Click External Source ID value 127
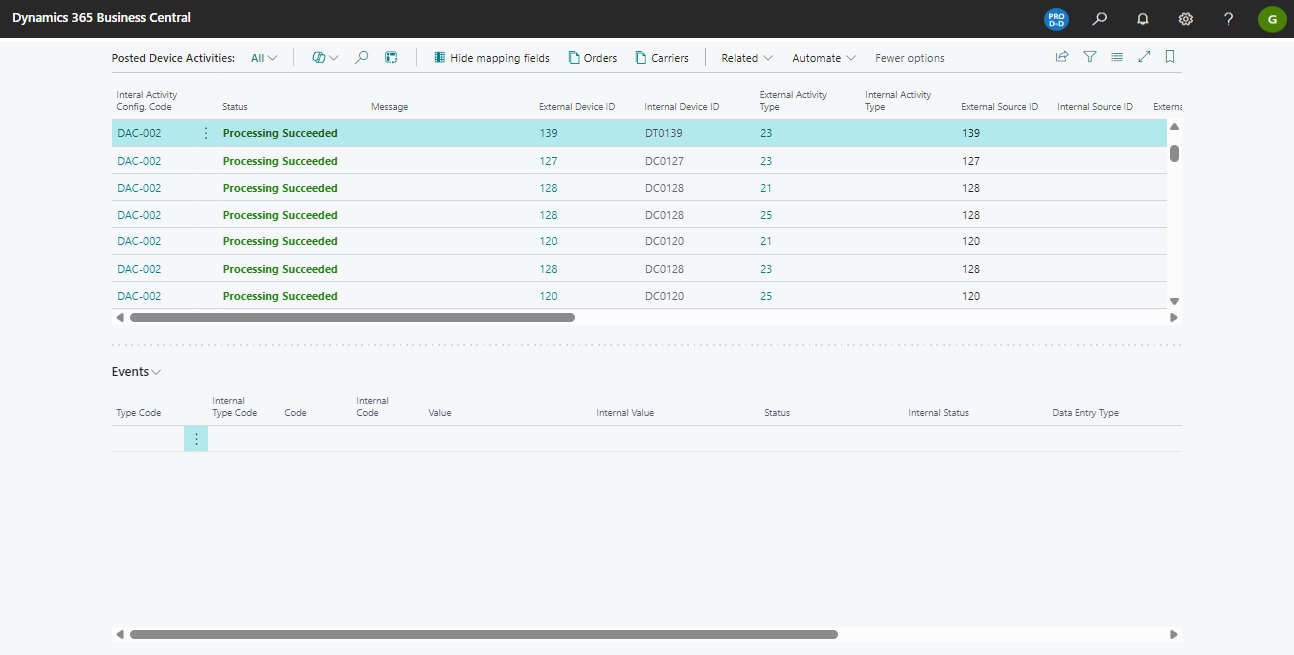Image resolution: width=1294 pixels, height=655 pixels. pyautogui.click(x=971, y=161)
